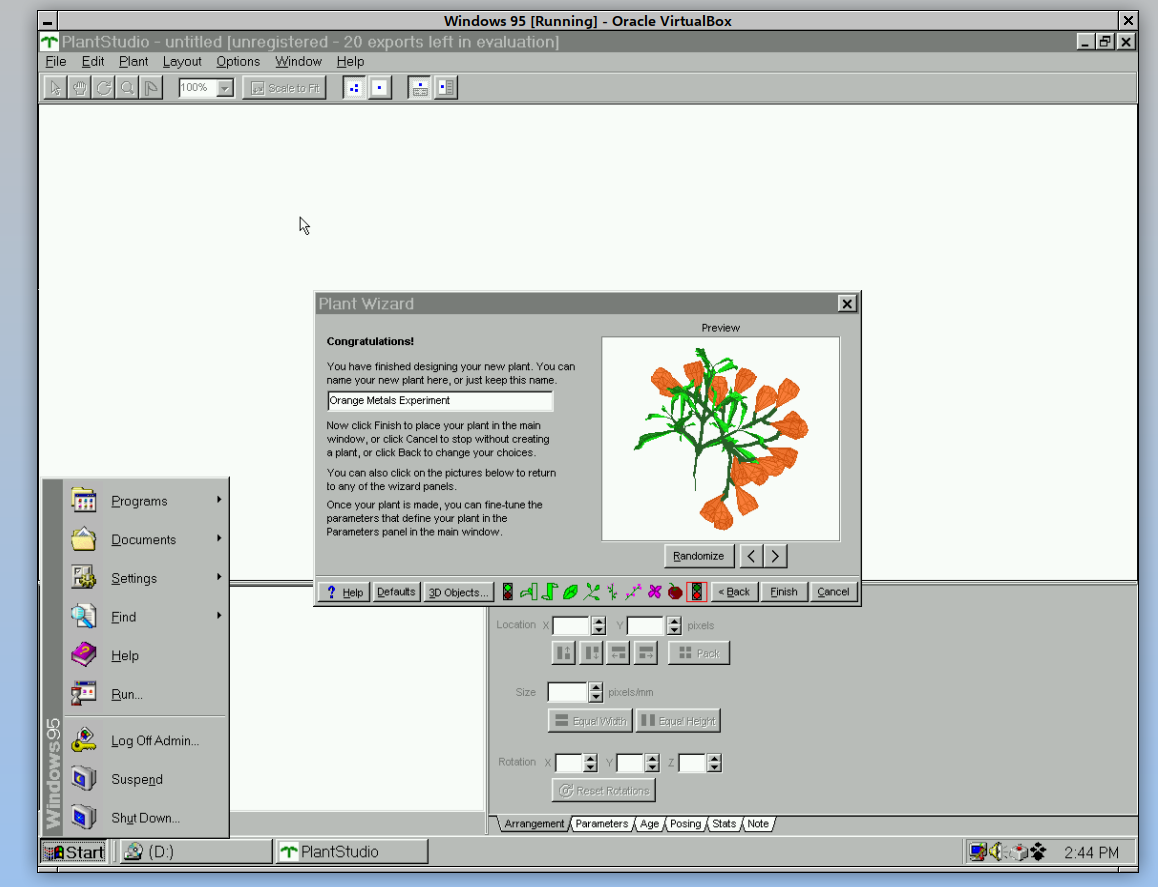Switch to PlantStudio taskbar button
The width and height of the screenshot is (1158, 887).
(352, 852)
